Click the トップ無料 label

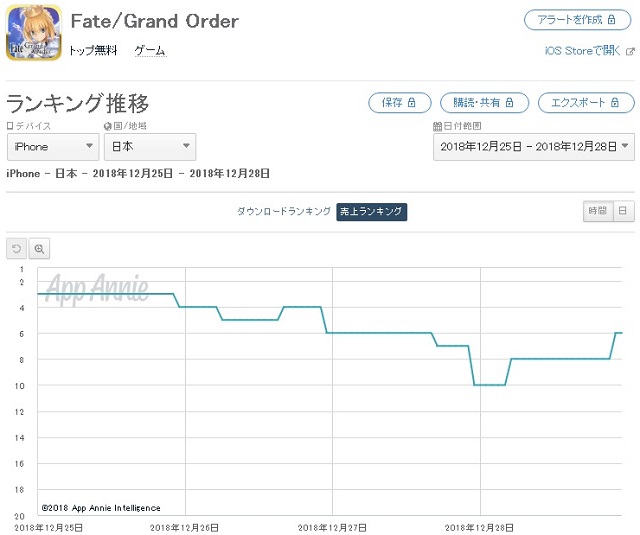pos(93,51)
